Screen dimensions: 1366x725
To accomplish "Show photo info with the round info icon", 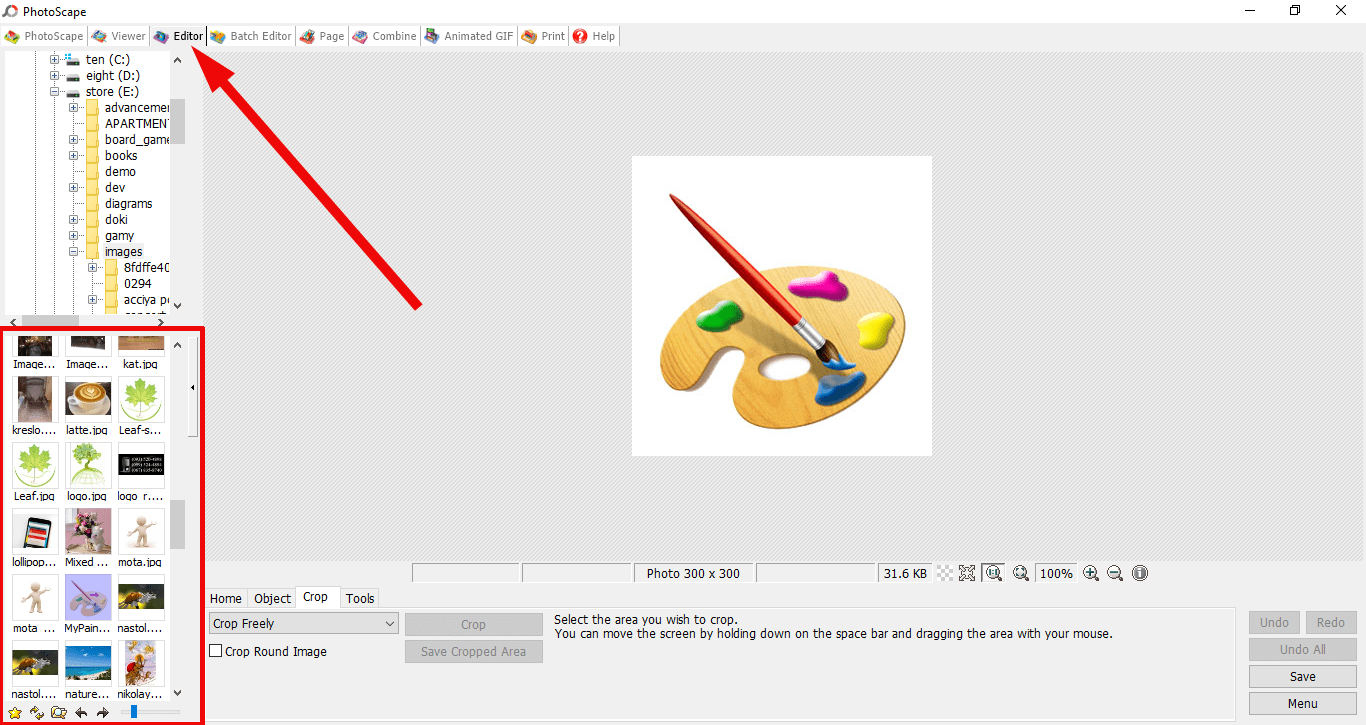I will point(1140,573).
